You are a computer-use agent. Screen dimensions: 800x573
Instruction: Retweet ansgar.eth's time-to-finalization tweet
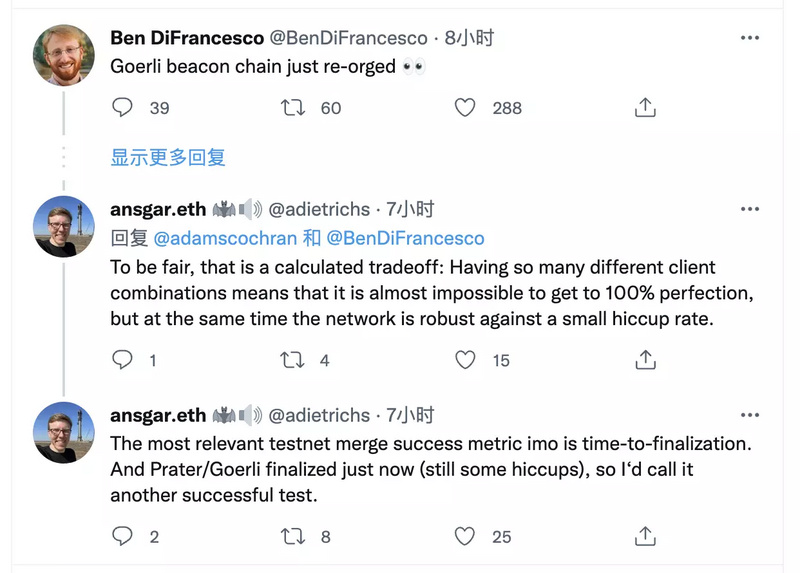click(x=294, y=537)
